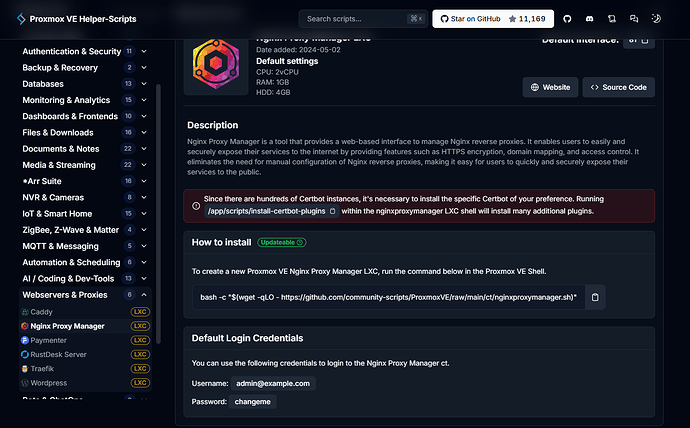Copy the default interface port value
Screen dimensions: 690x428
(x=645, y=40)
